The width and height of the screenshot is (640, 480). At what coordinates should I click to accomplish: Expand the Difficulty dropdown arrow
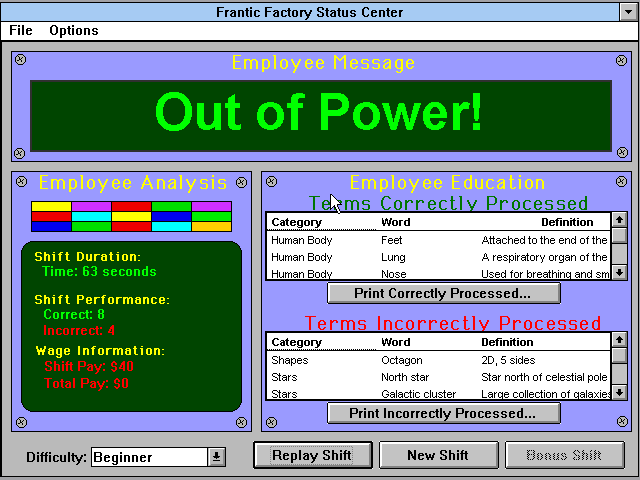pos(217,457)
